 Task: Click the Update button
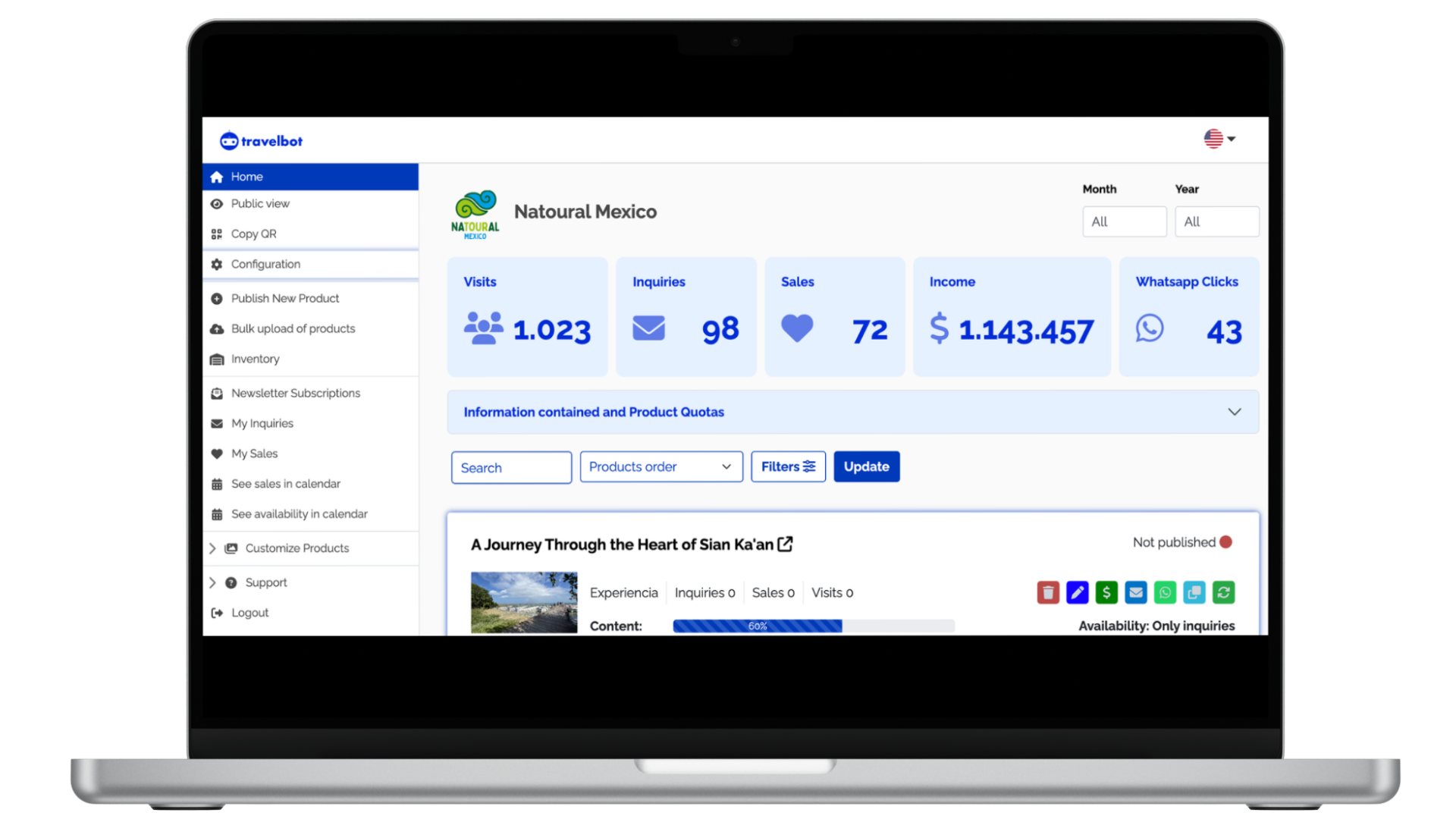click(866, 467)
